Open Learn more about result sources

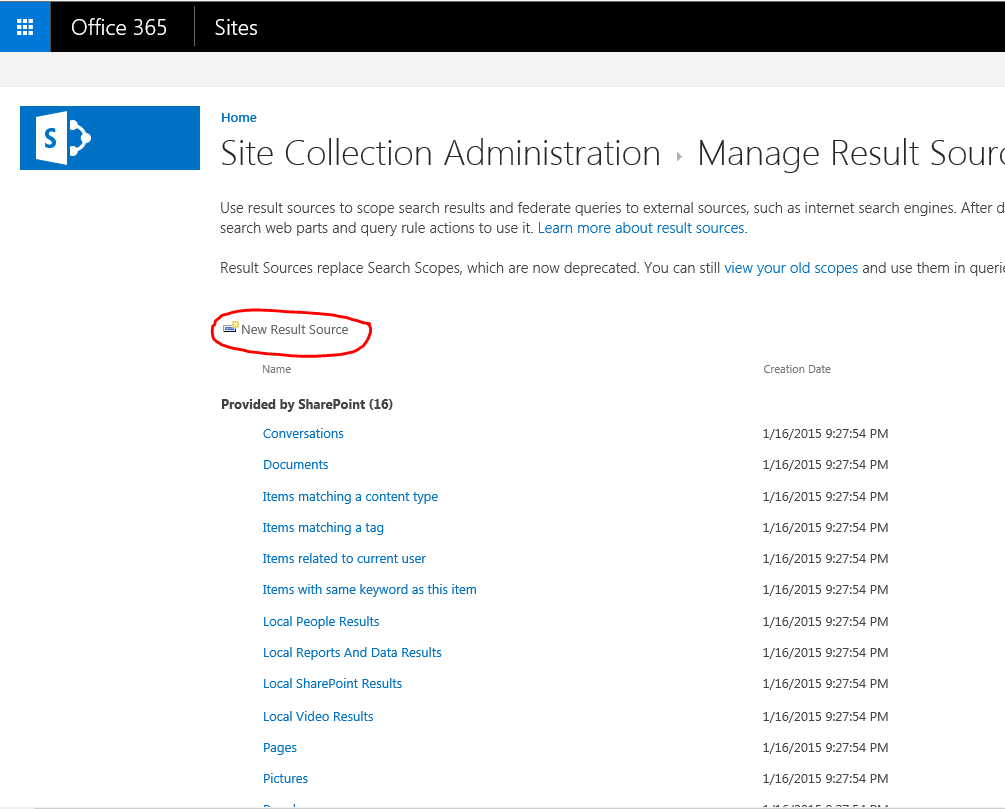641,228
